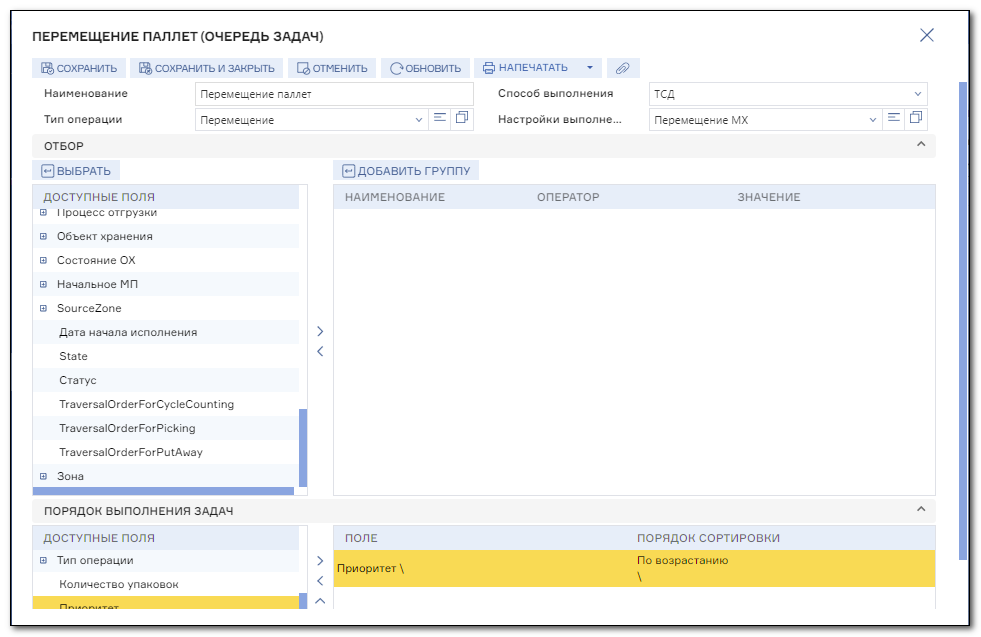Open the Способ выполнения ТСД dropdown
981x637 pixels.
[788, 94]
